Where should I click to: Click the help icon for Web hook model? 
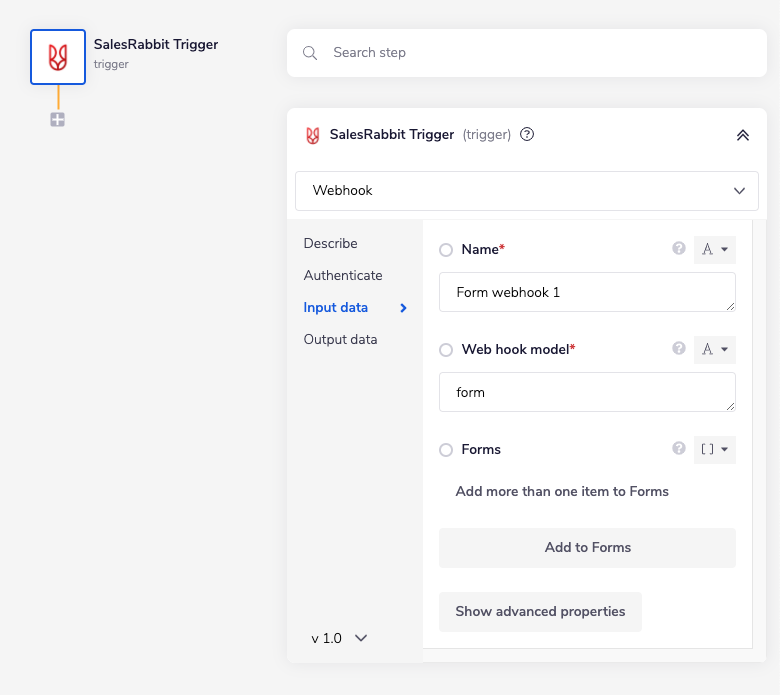point(679,349)
